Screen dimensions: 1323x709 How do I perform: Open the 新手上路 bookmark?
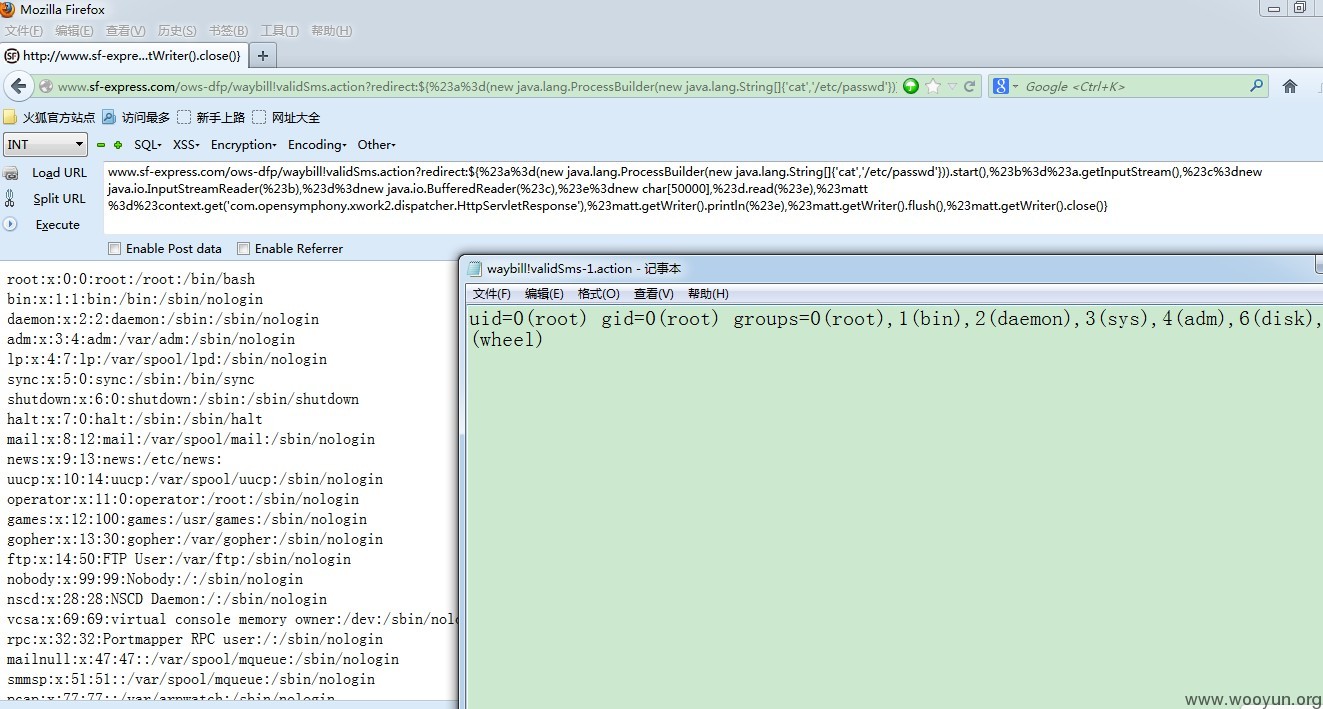click(x=211, y=117)
